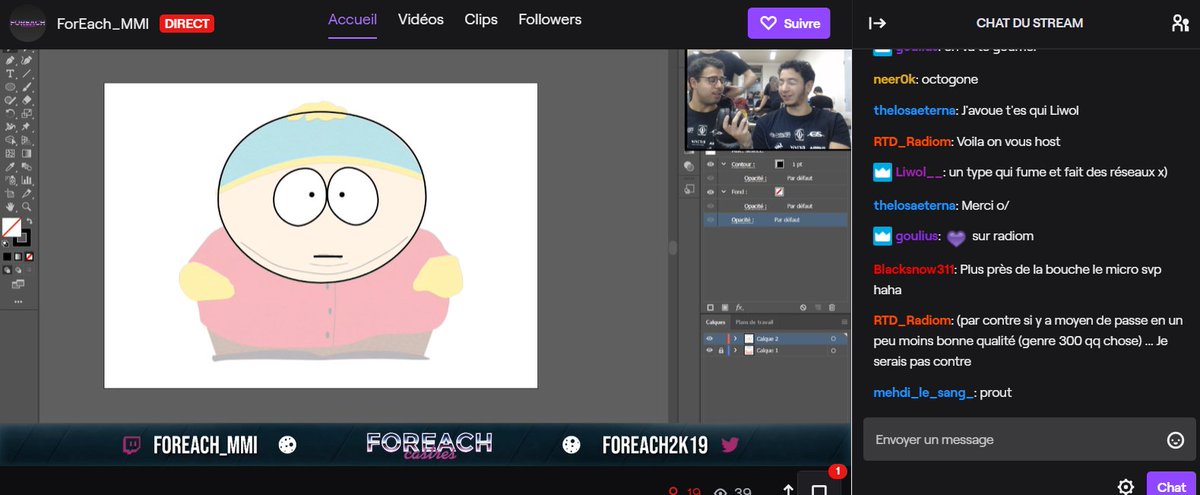Set toolbar color mode to None
The image size is (1200, 495).
pos(29,256)
